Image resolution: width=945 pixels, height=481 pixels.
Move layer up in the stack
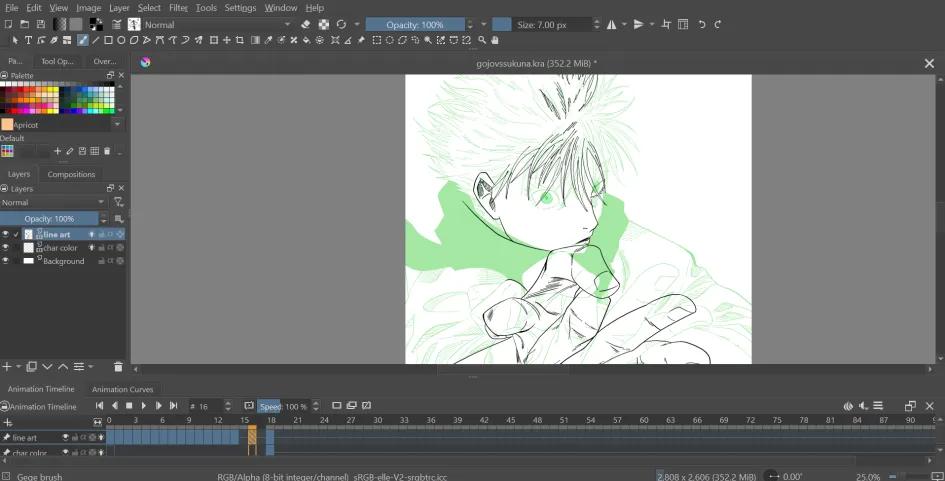coord(63,366)
